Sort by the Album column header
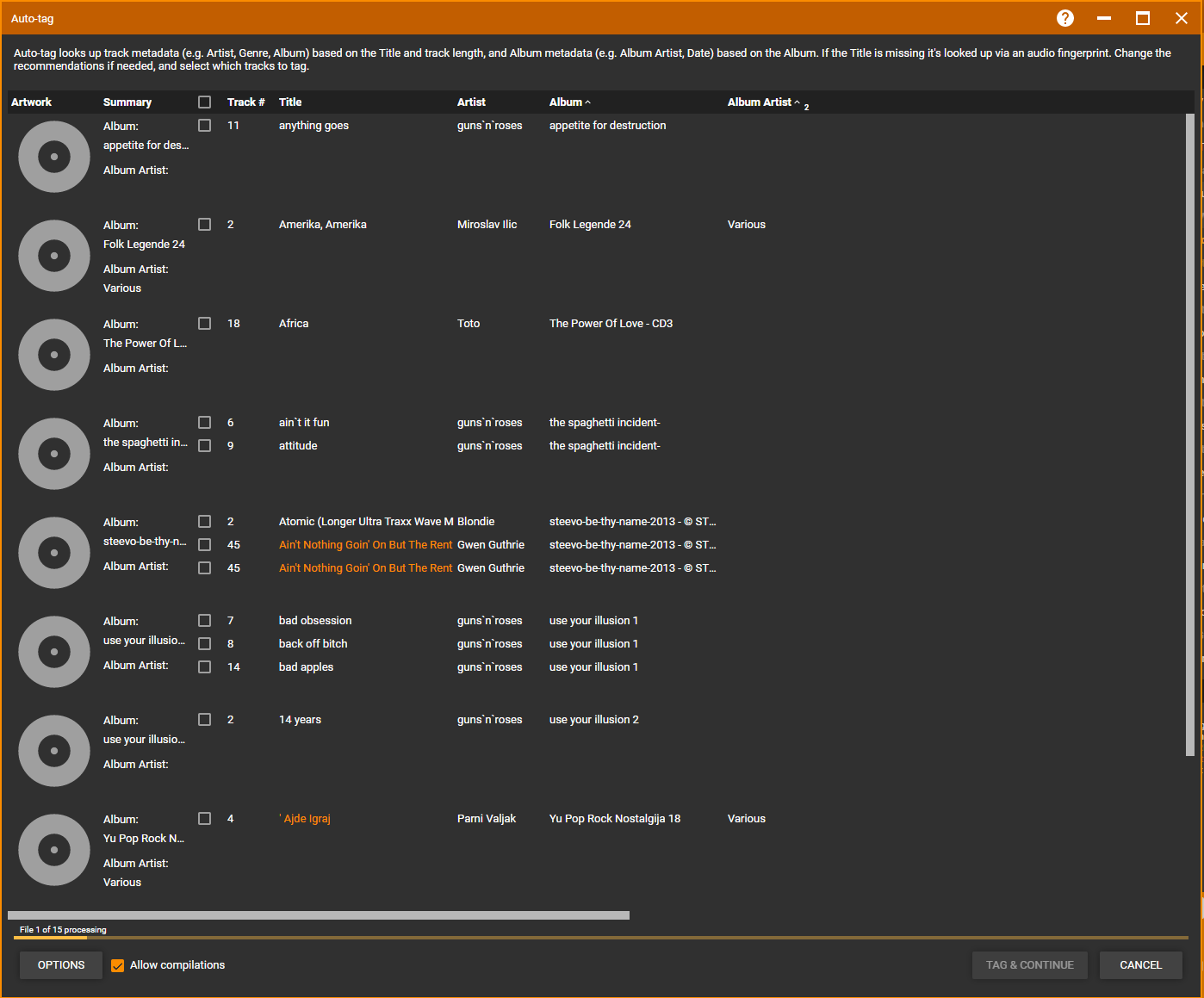The width and height of the screenshot is (1204, 998). tap(566, 102)
